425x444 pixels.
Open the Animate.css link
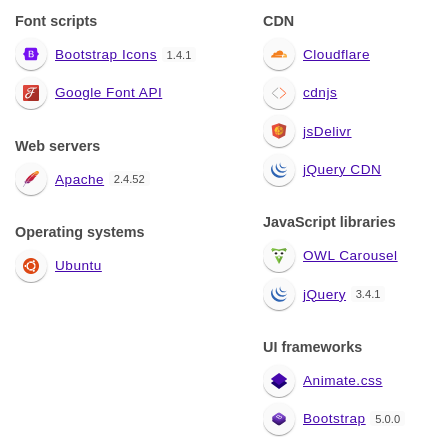point(343,381)
